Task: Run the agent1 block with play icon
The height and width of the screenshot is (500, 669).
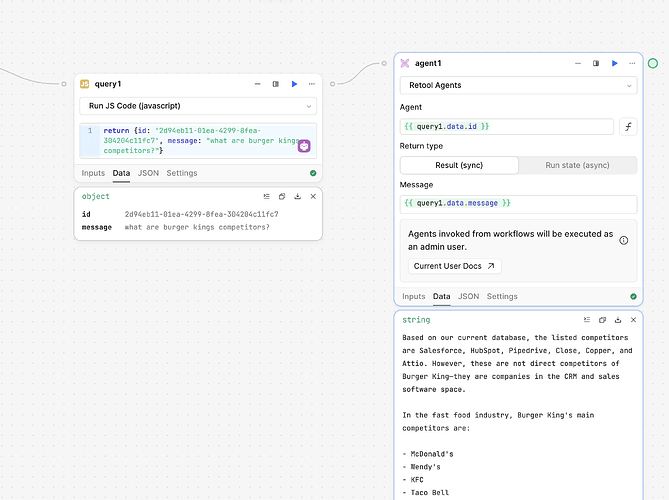Action: [x=615, y=63]
